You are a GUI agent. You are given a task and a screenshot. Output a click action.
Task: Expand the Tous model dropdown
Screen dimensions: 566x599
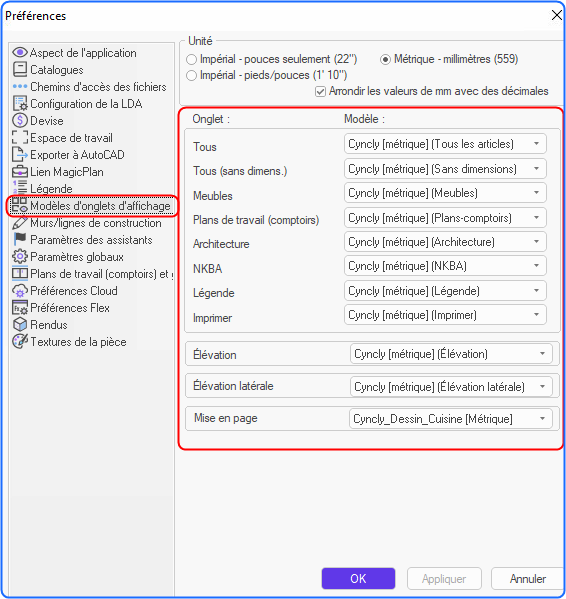(445, 144)
